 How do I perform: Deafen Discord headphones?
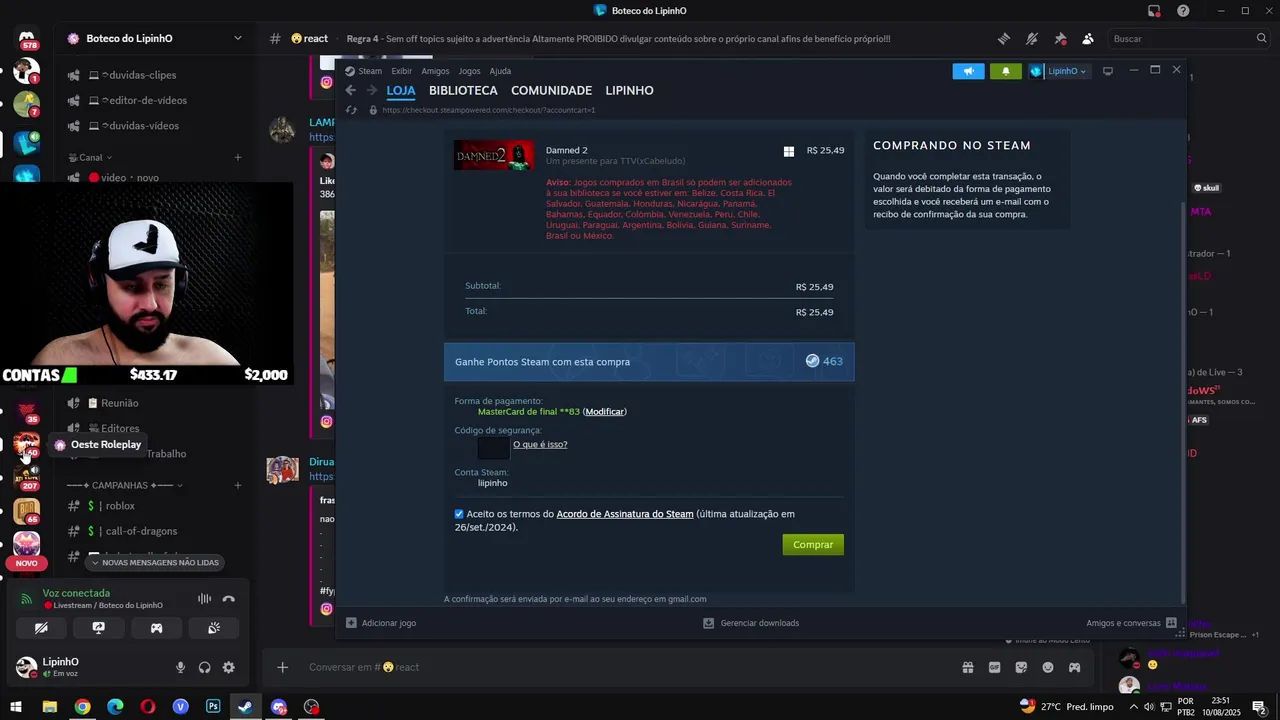point(204,667)
